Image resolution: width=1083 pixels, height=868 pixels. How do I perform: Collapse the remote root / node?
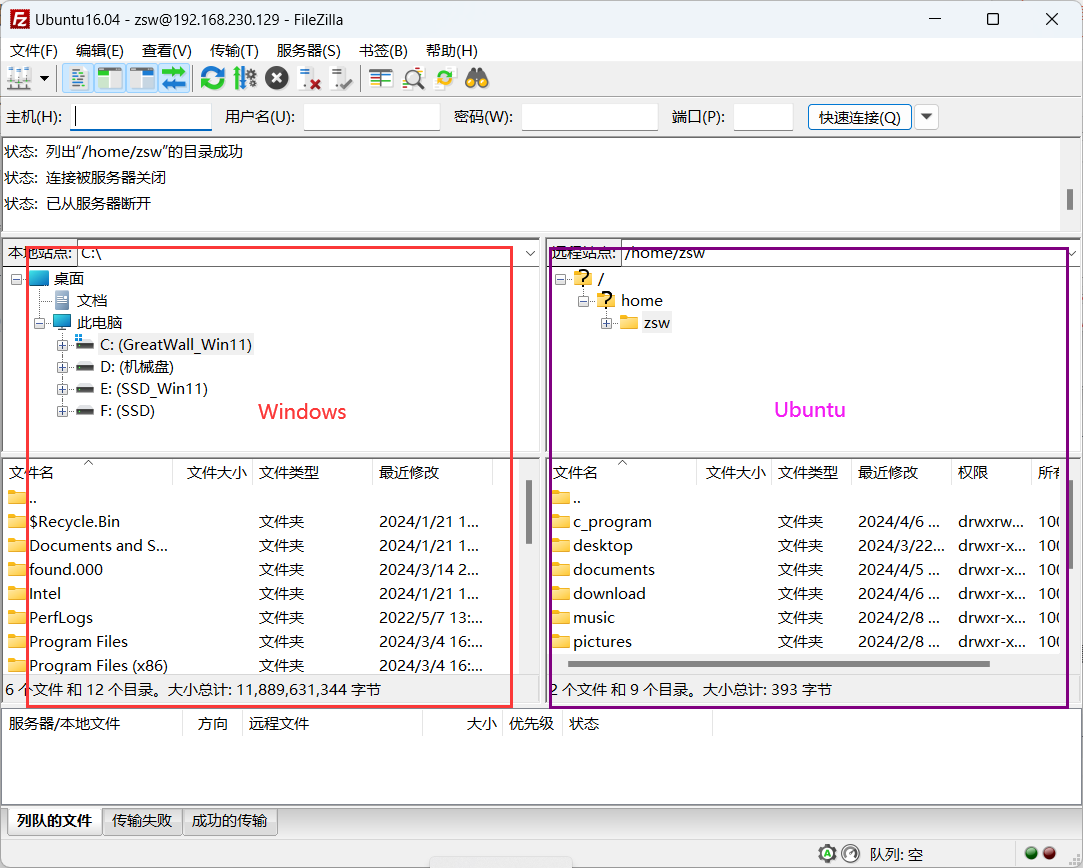pyautogui.click(x=560, y=279)
